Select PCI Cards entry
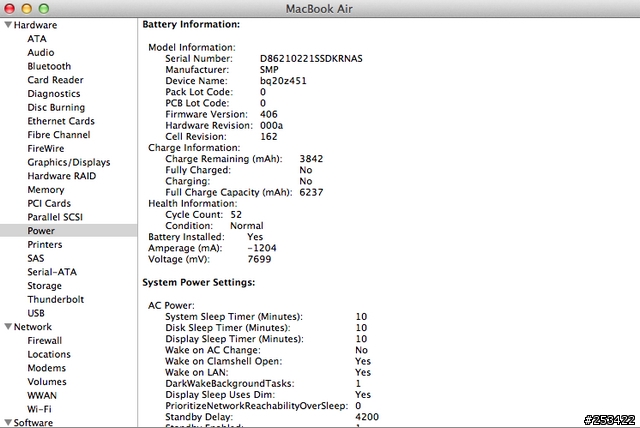Screen dimensions: 640x428 [49, 203]
